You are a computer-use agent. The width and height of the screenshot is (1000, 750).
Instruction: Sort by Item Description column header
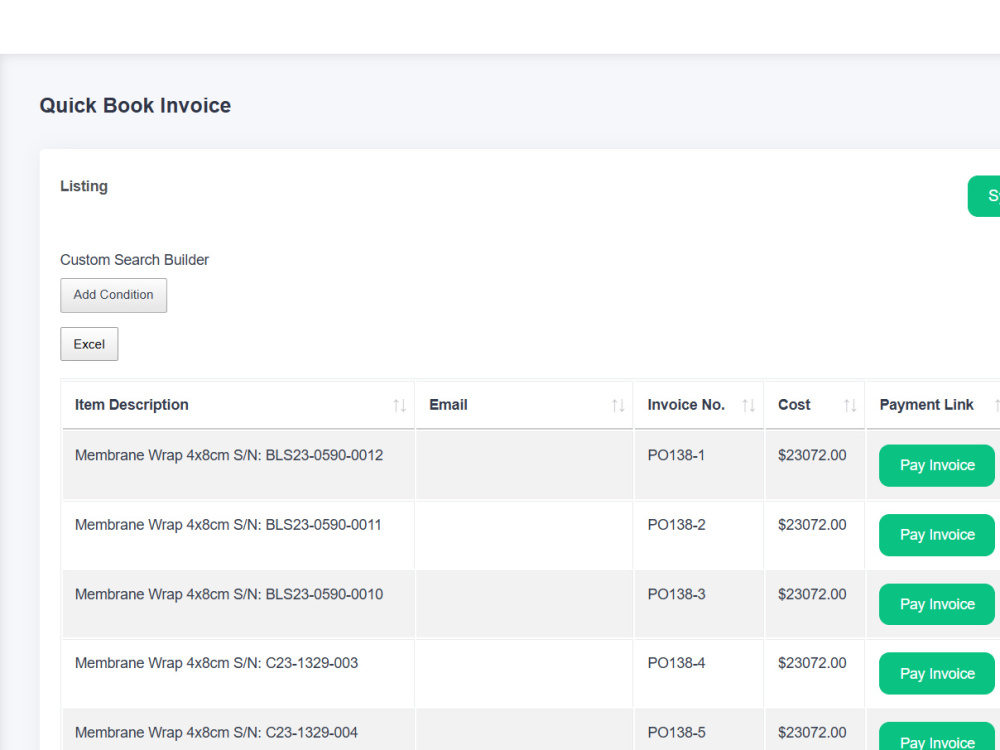tap(239, 405)
